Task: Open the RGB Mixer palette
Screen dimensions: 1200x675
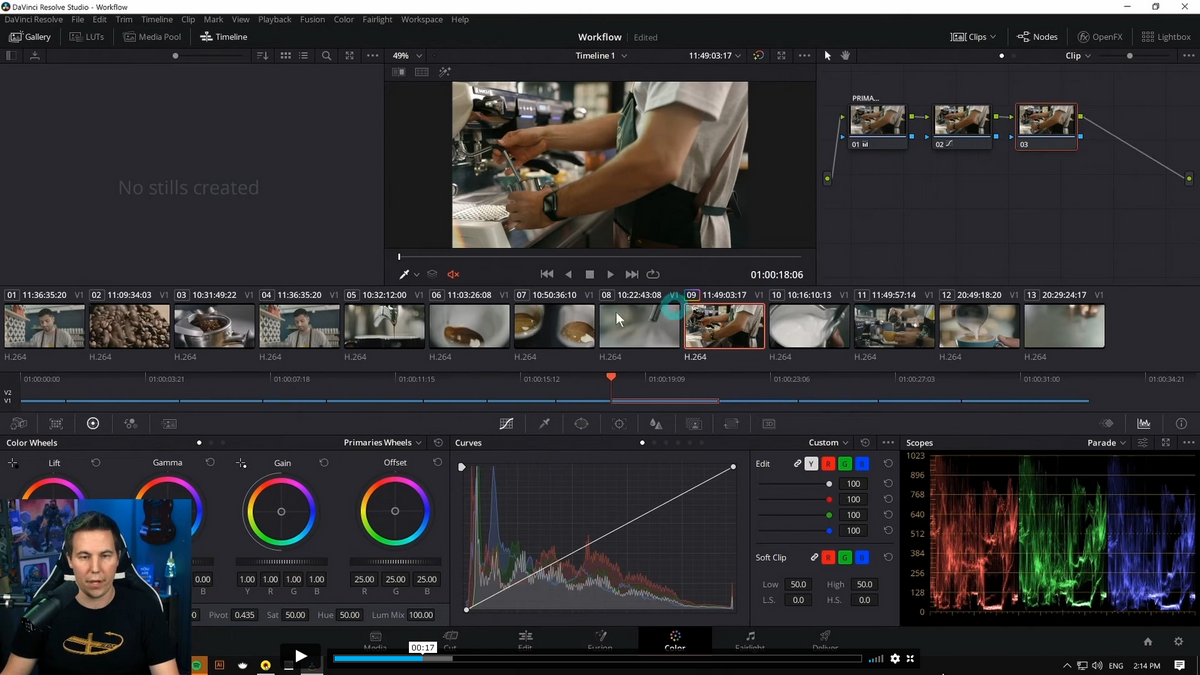Action: [131, 424]
